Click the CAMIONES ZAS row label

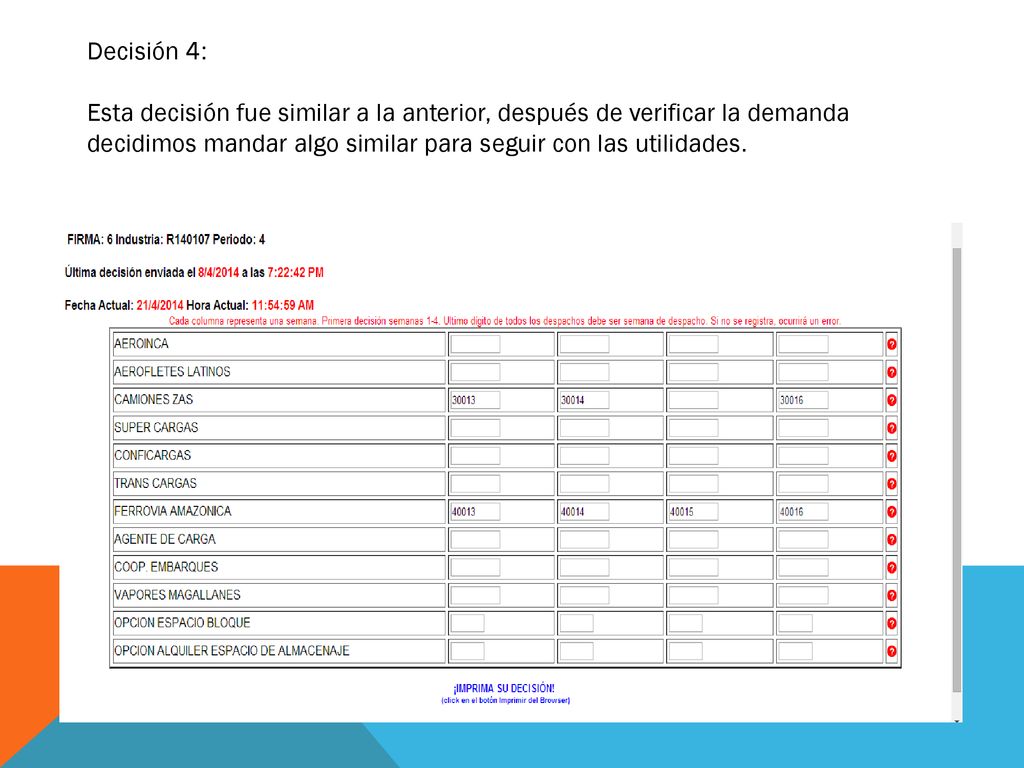153,399
